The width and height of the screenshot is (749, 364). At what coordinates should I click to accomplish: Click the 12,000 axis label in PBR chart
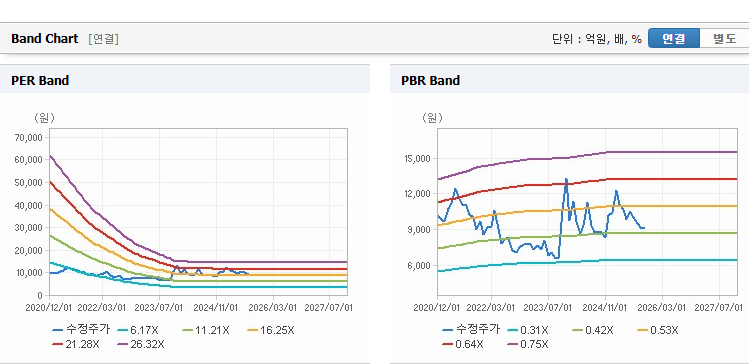[x=418, y=193]
